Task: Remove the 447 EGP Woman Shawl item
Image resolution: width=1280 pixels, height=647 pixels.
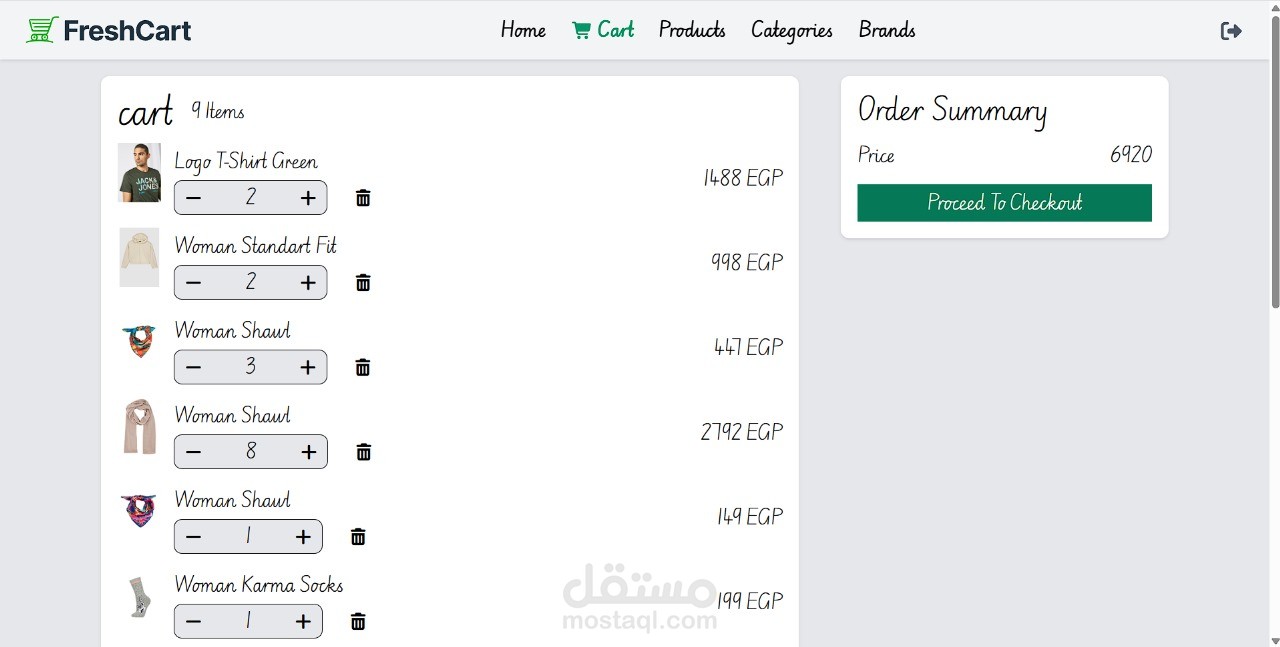Action: (x=363, y=367)
